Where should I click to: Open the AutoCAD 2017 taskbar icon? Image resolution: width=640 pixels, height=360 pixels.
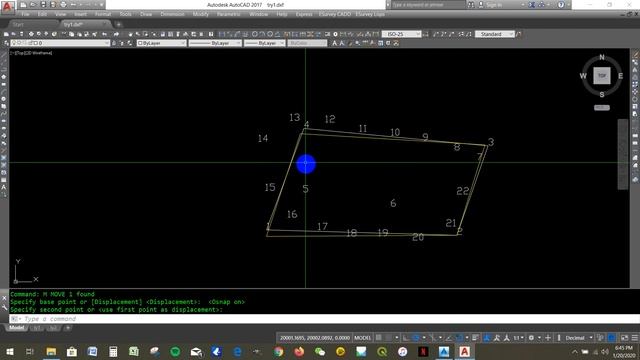pos(464,351)
